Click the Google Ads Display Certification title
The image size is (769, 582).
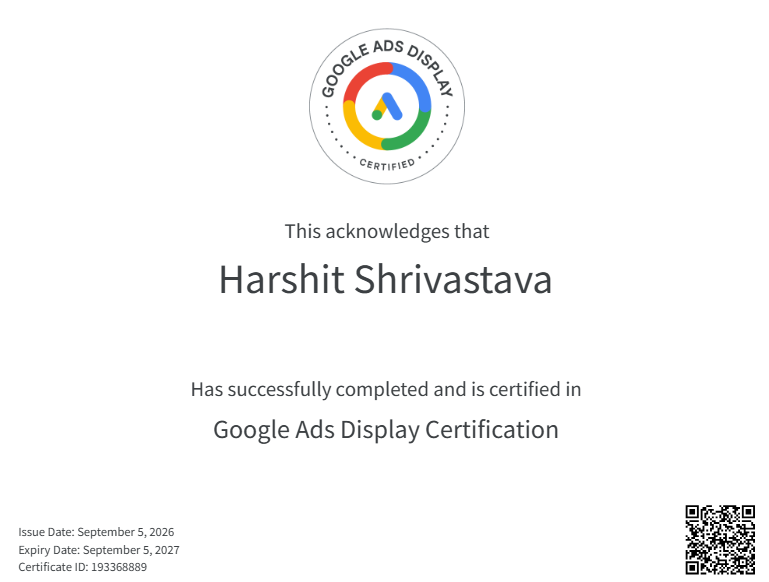pos(386,430)
